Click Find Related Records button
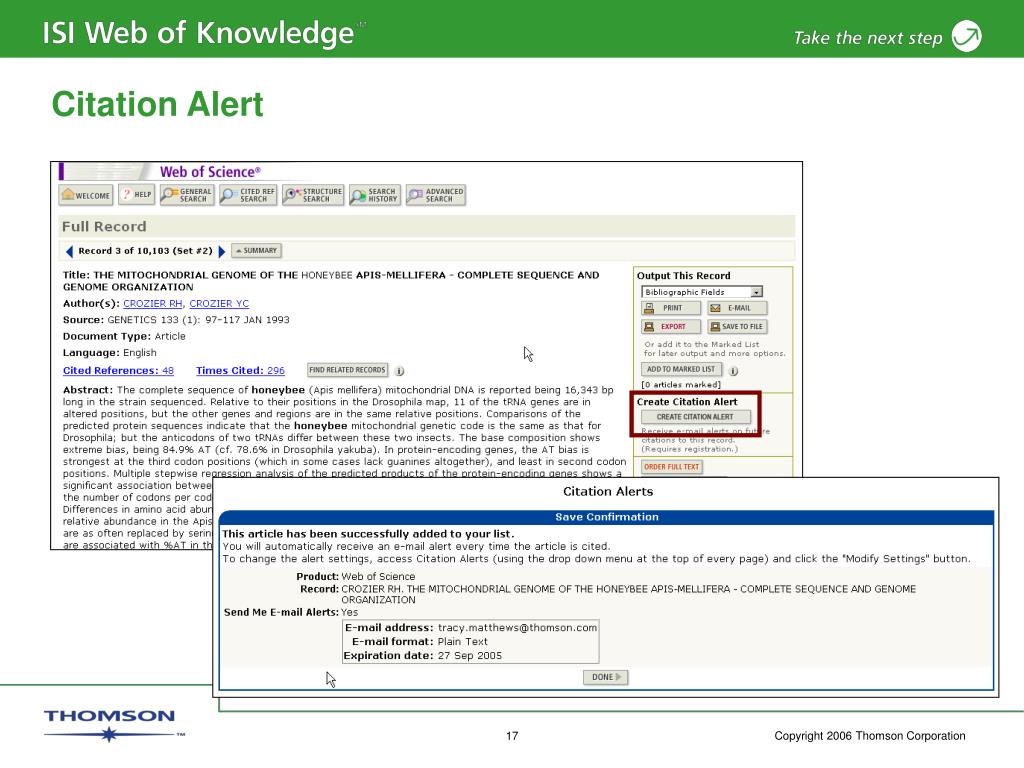Screen dimensions: 1024x768 (347, 370)
